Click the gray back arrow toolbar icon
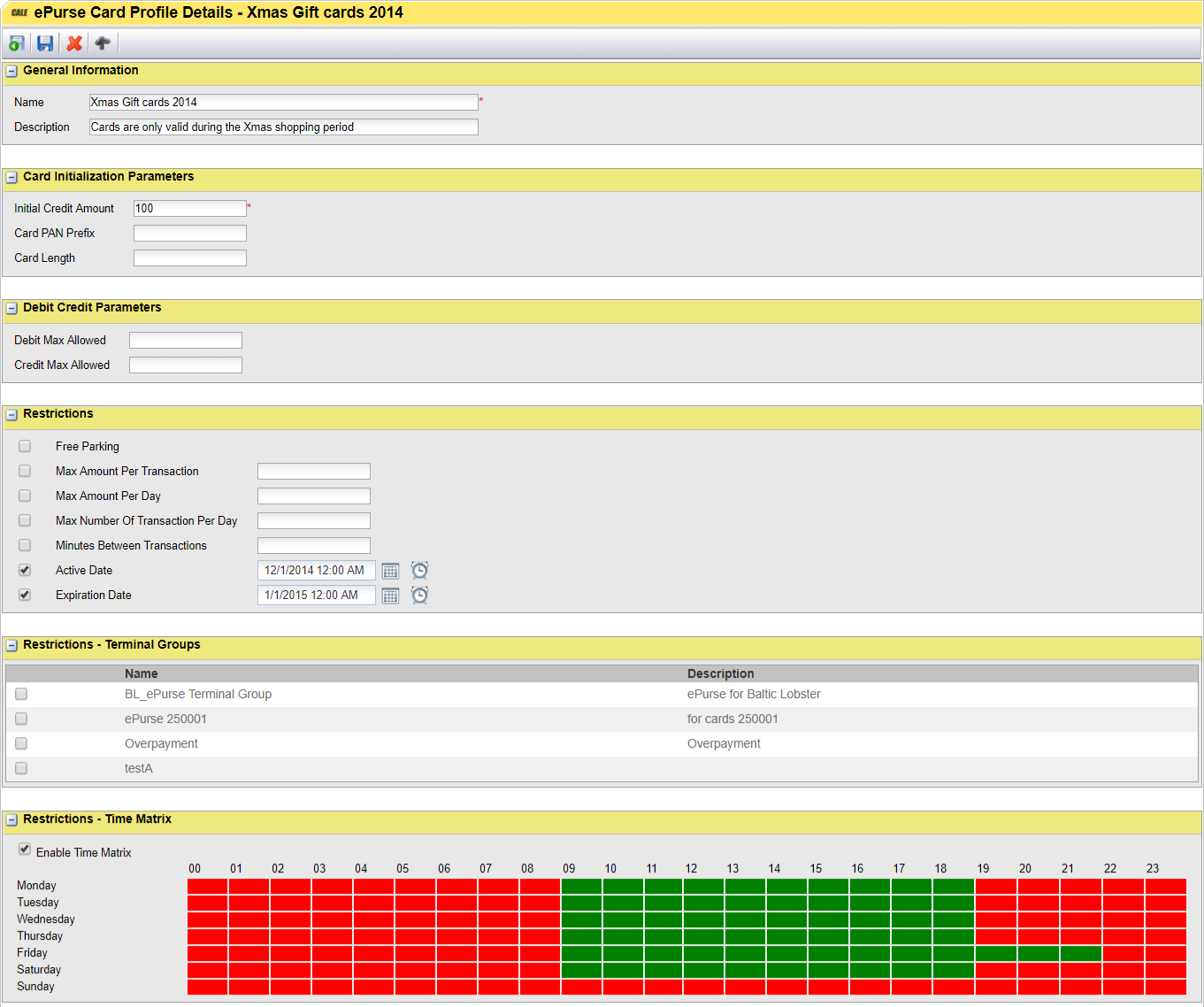The image size is (1204, 1007). (x=103, y=43)
